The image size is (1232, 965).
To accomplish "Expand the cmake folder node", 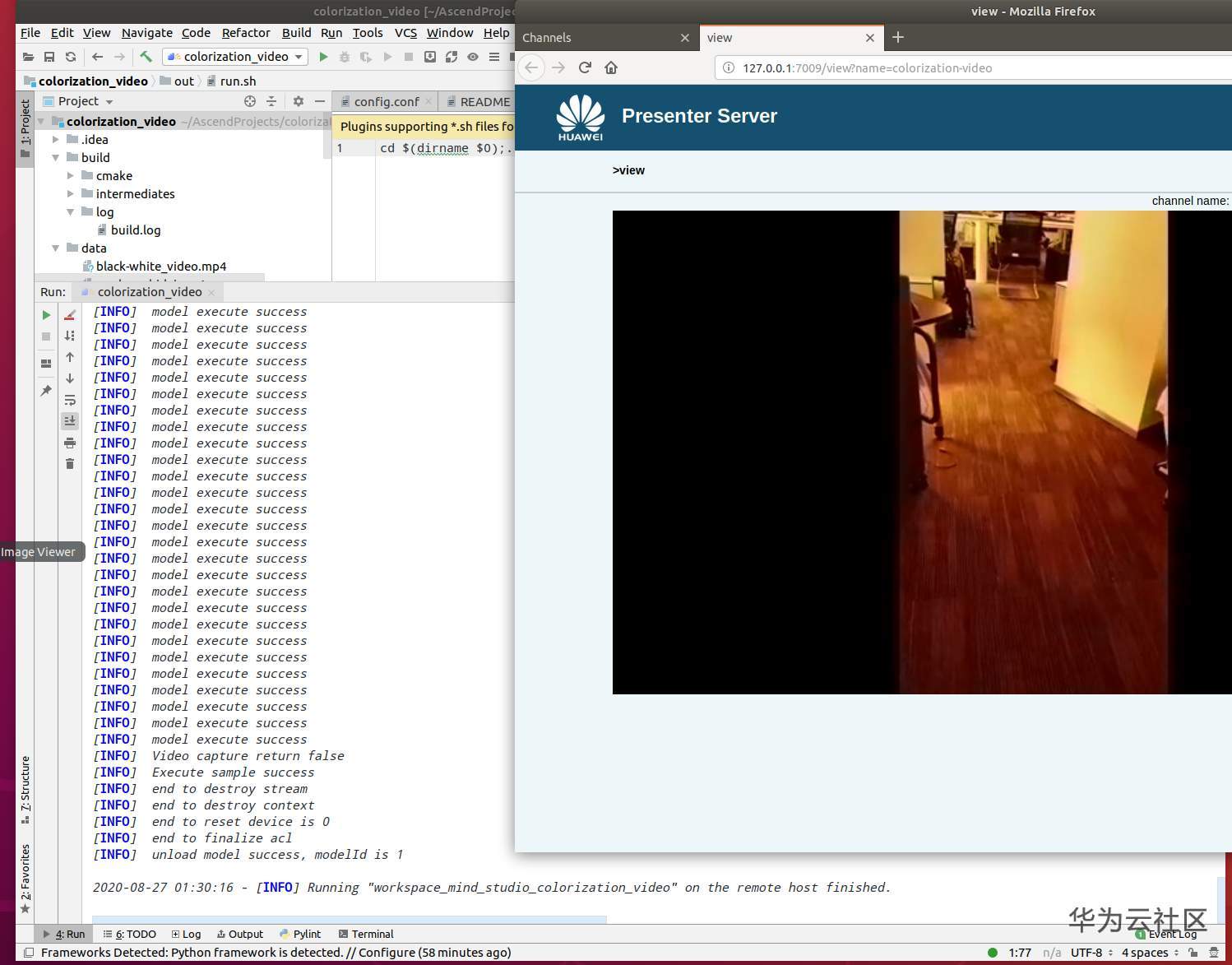I will point(71,175).
